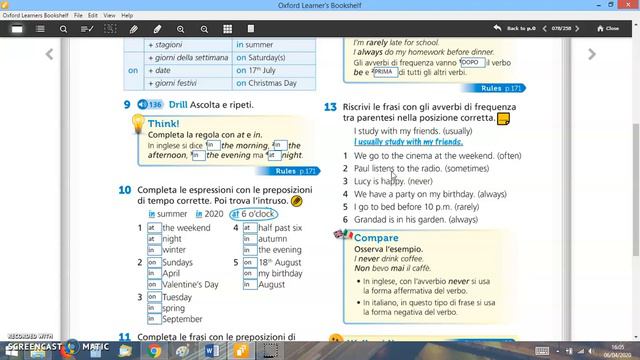Click the pencil icon beside exercise 10
Viewport: 640px width, 360px height.
(297, 201)
